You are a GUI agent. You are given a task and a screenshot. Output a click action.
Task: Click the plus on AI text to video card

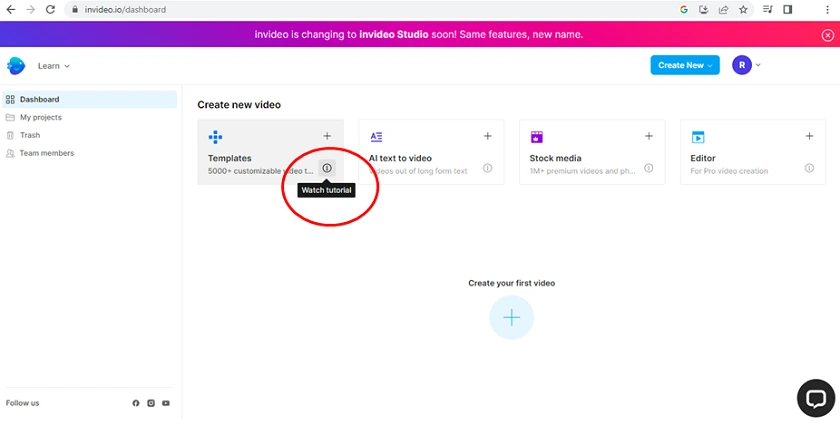click(x=488, y=136)
